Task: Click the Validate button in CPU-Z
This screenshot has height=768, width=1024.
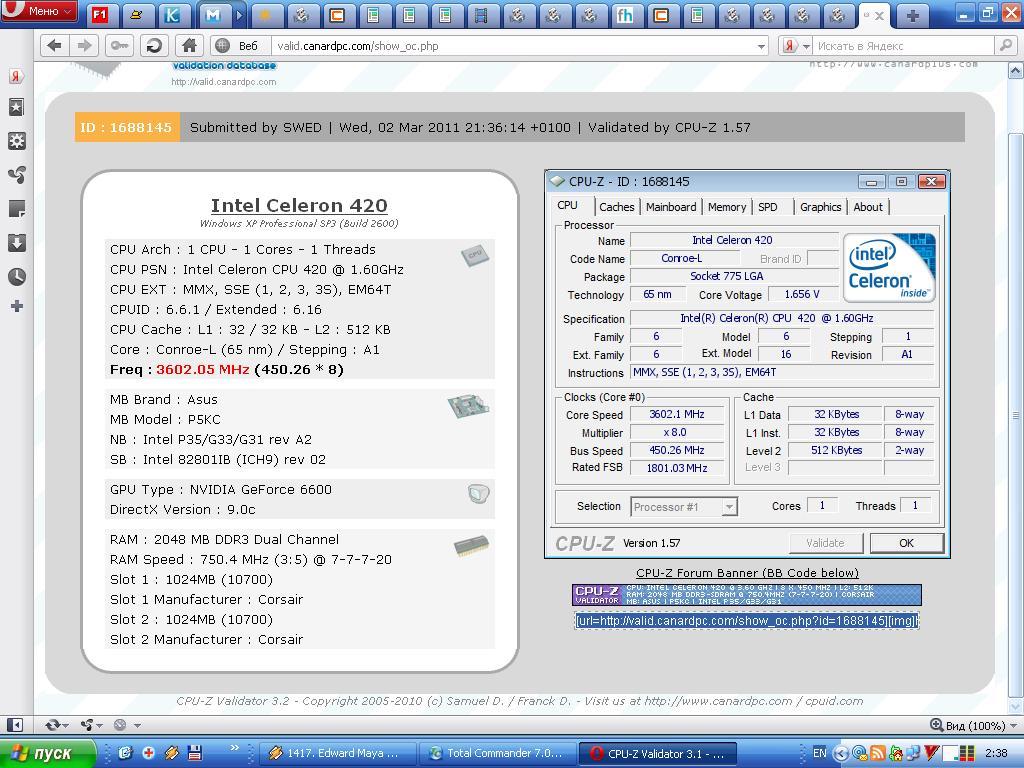Action: pyautogui.click(x=825, y=543)
